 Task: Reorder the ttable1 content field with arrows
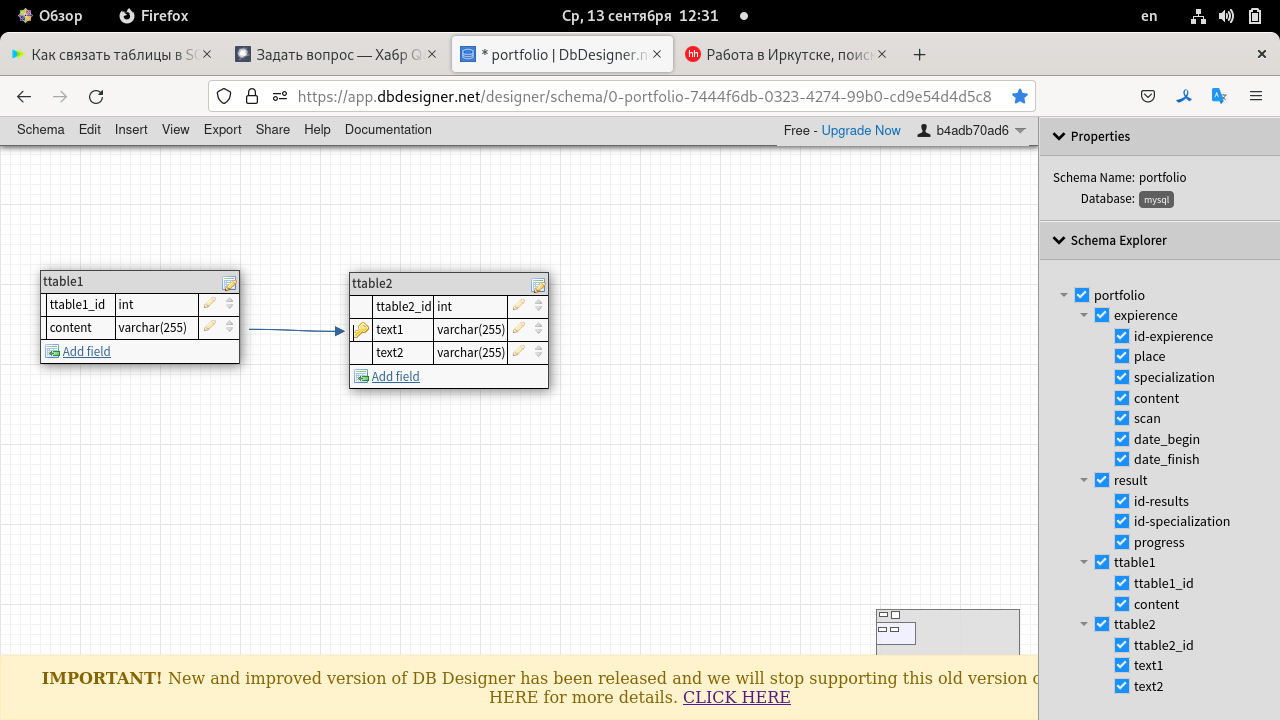coord(230,327)
